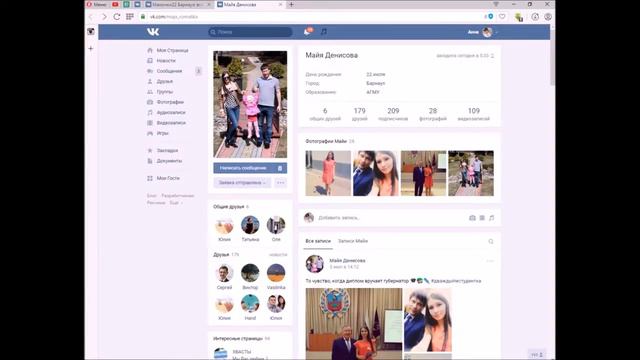Click the unread messages counter badge
Screen dimensions: 640x360
tap(198, 71)
